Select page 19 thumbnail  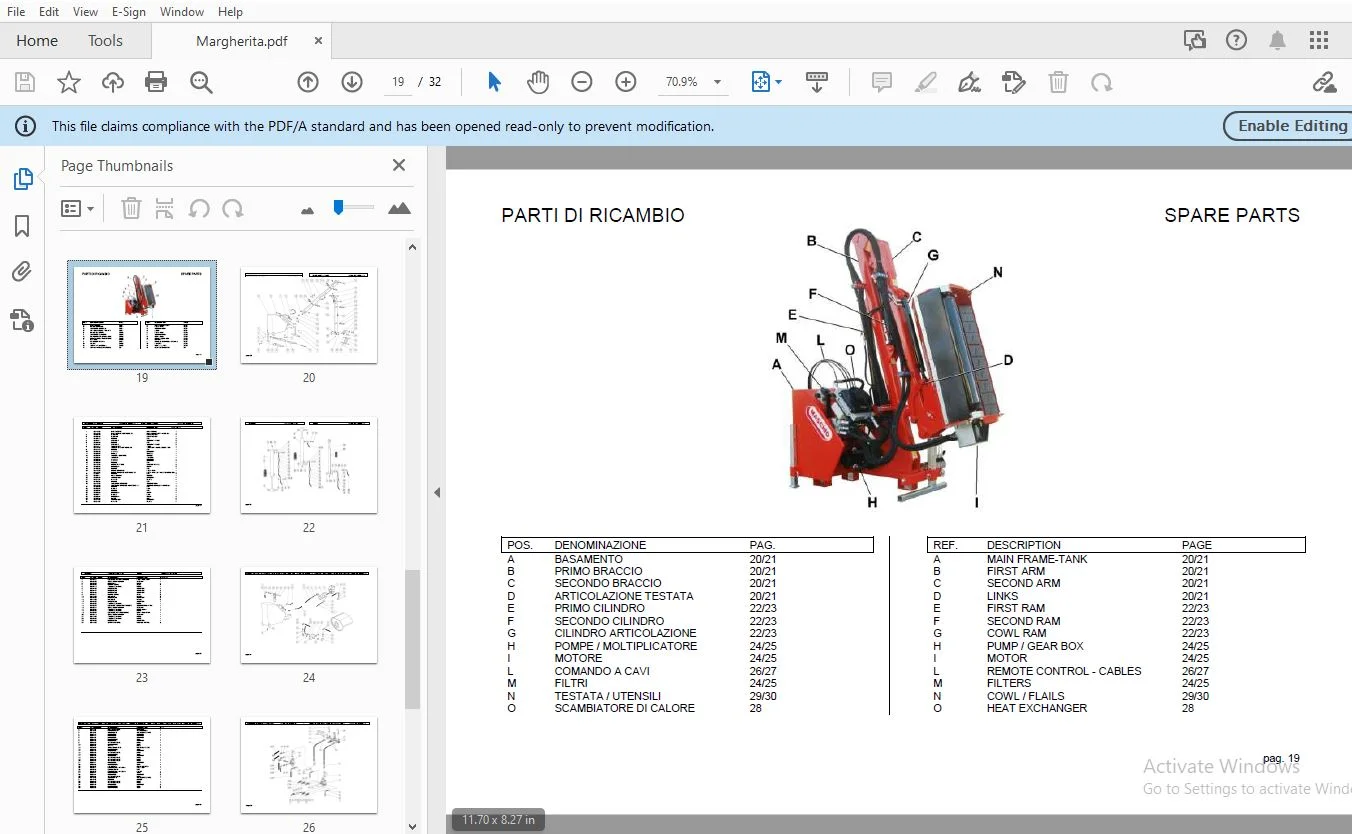click(x=141, y=315)
